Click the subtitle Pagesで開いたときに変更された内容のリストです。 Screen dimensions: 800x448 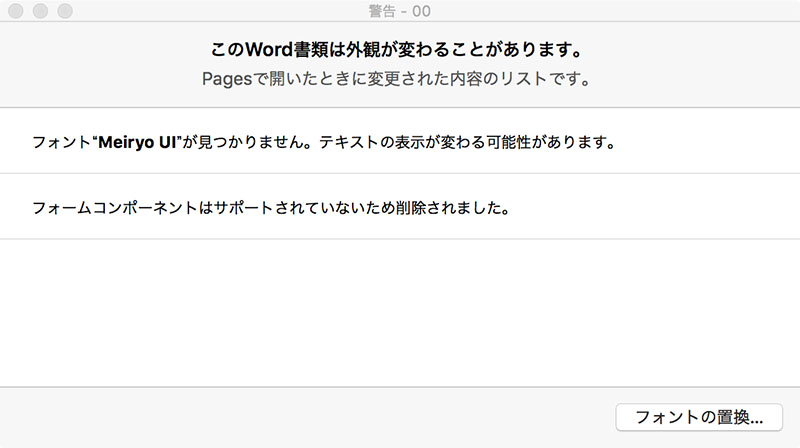(x=396, y=79)
